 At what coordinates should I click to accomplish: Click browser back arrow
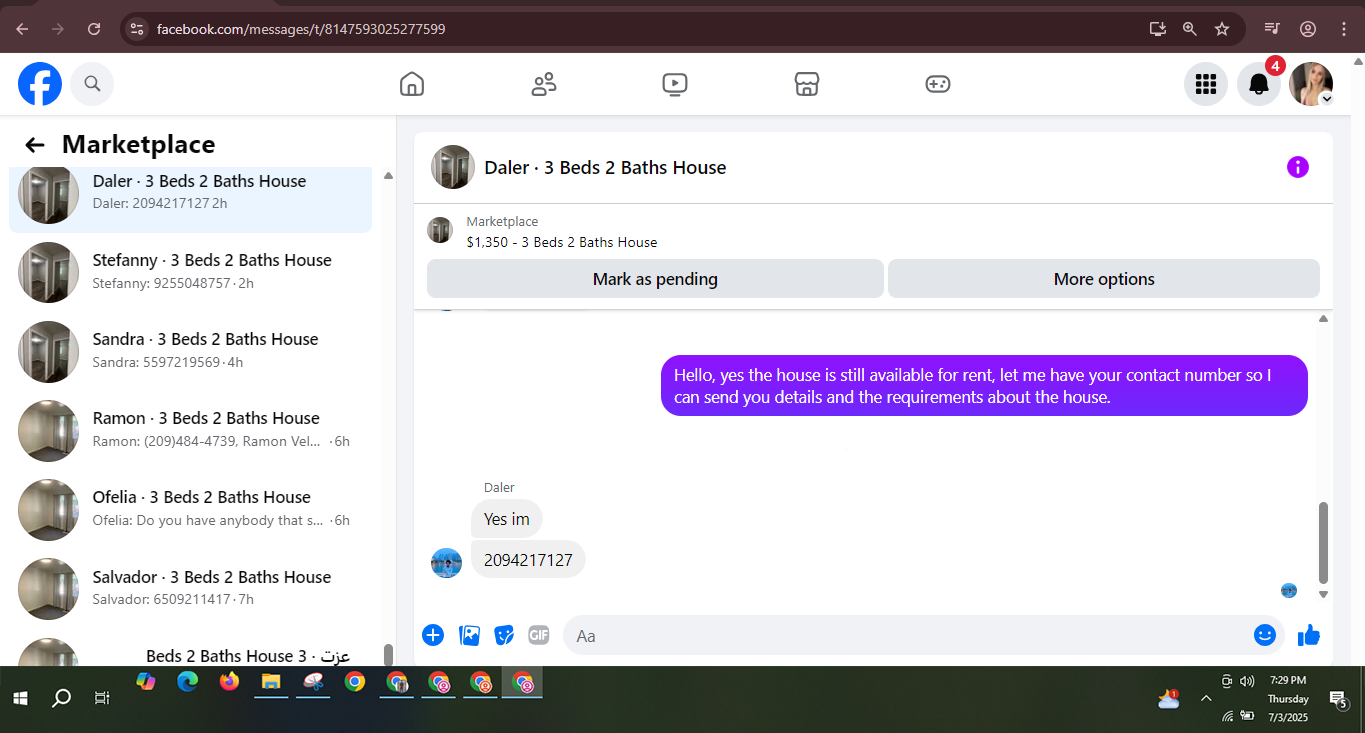tap(22, 29)
